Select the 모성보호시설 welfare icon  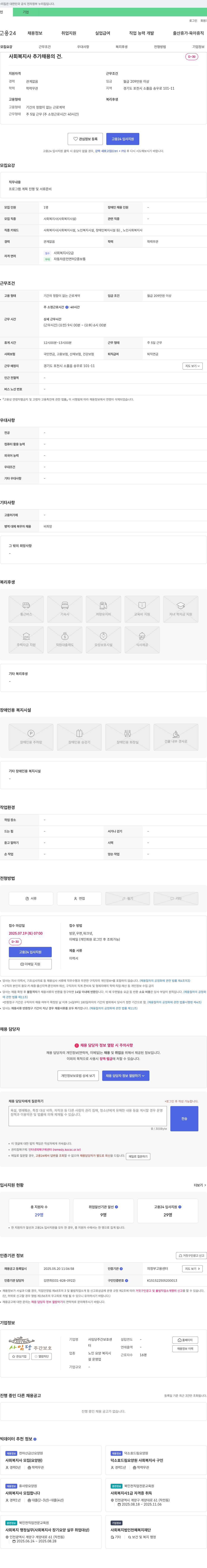tap(103, 639)
